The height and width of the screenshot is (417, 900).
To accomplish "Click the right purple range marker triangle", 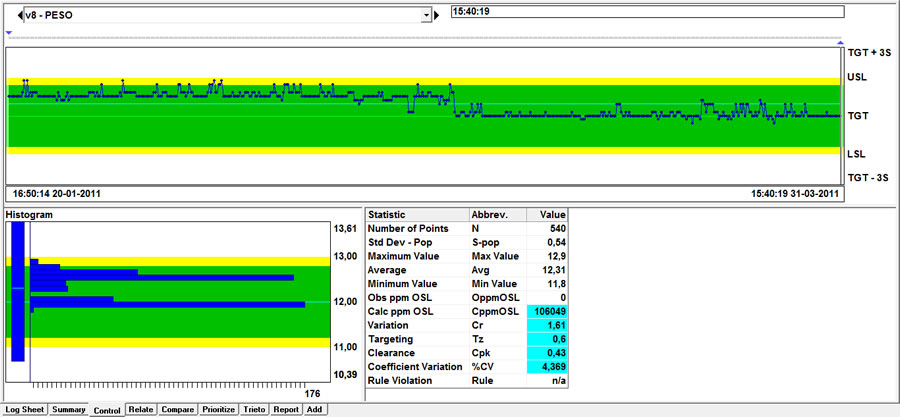I will pyautogui.click(x=840, y=43).
